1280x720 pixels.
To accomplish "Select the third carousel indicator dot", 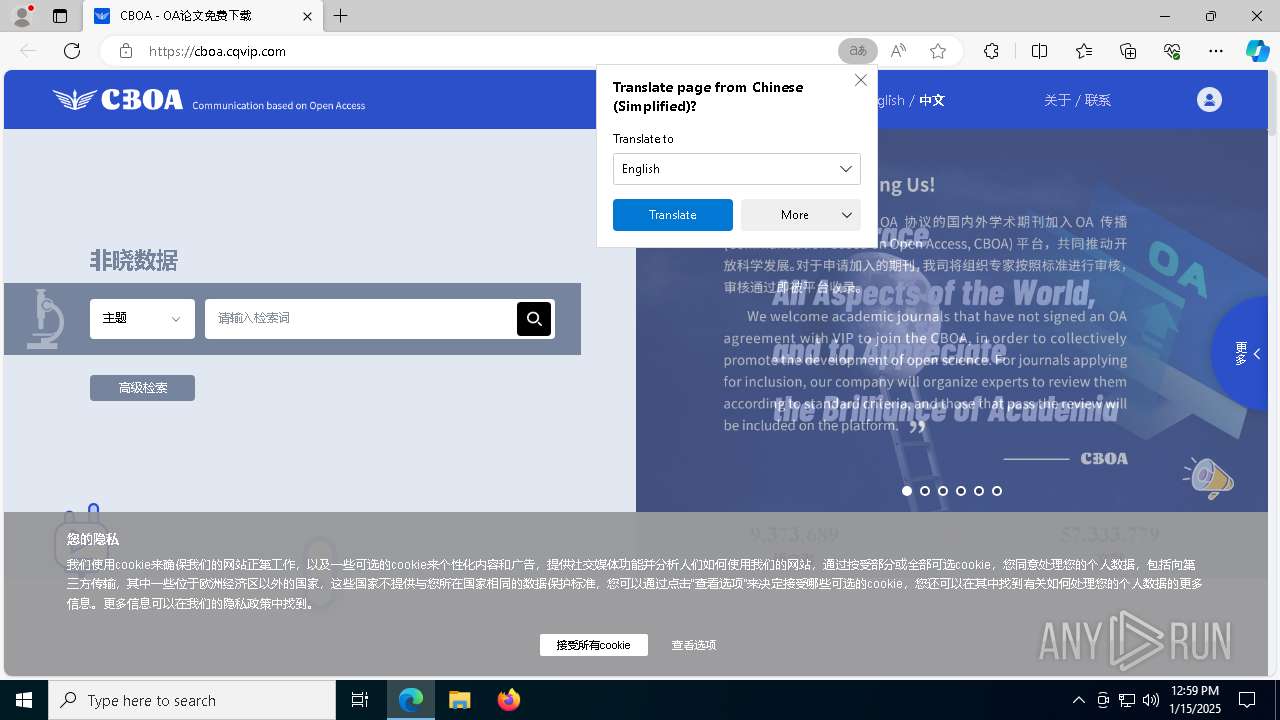I will tap(943, 491).
